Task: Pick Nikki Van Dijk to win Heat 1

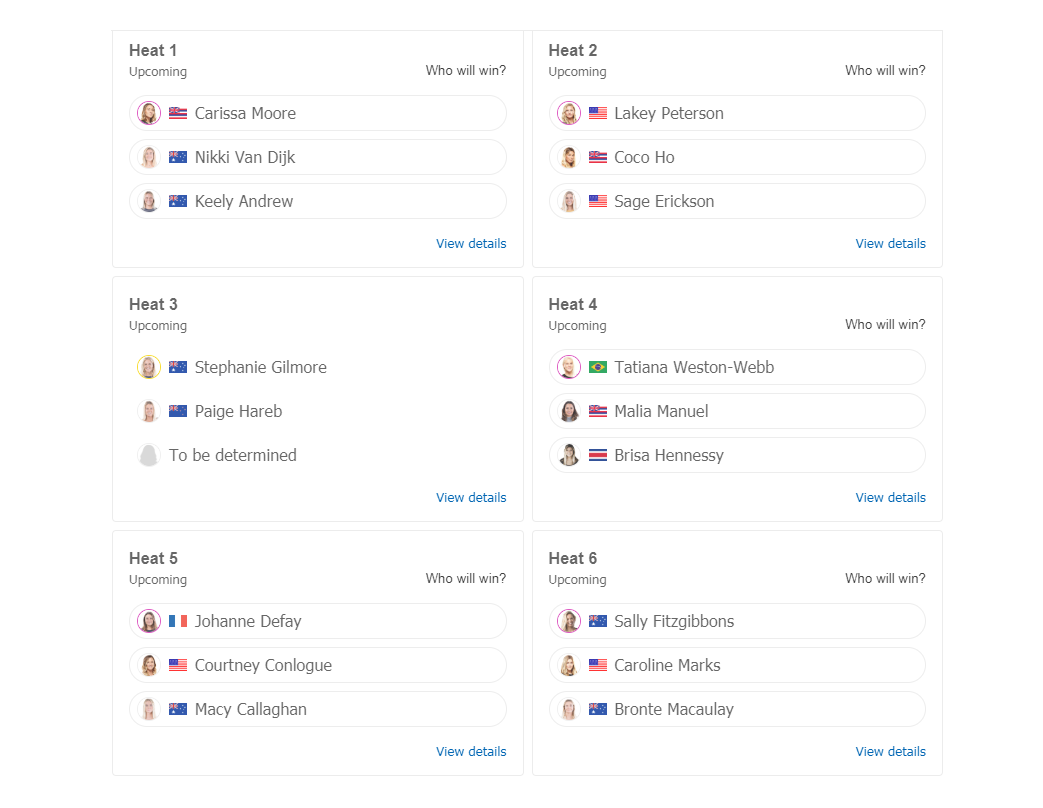Action: pos(318,157)
